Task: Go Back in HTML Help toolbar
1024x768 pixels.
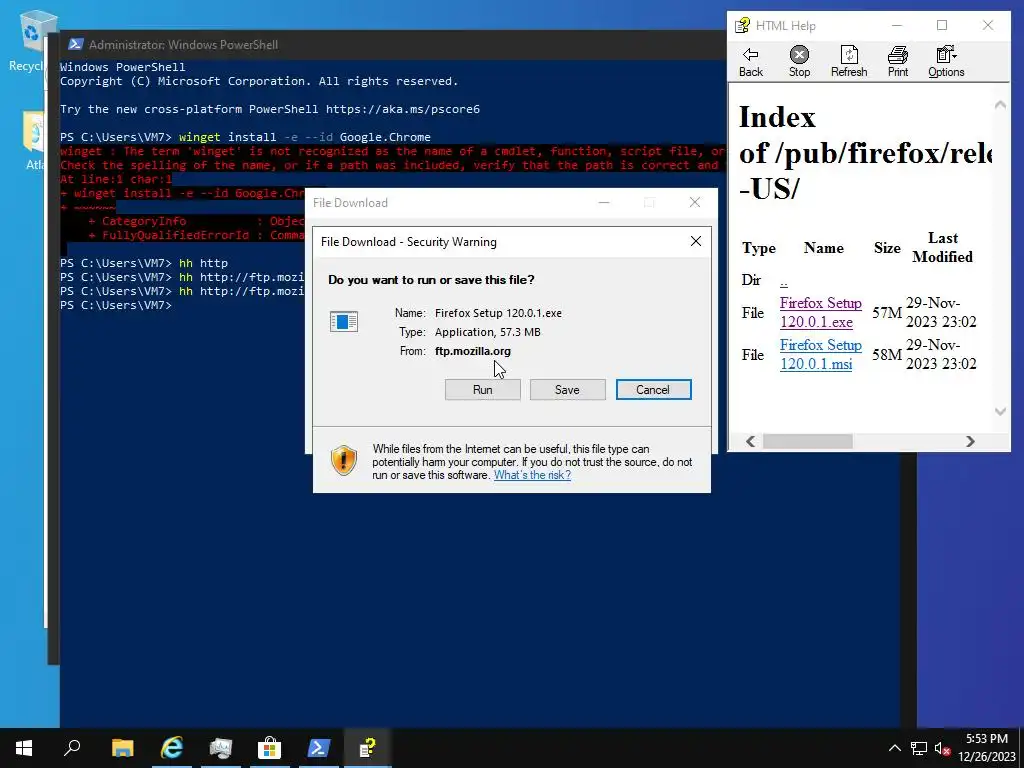Action: (750, 62)
